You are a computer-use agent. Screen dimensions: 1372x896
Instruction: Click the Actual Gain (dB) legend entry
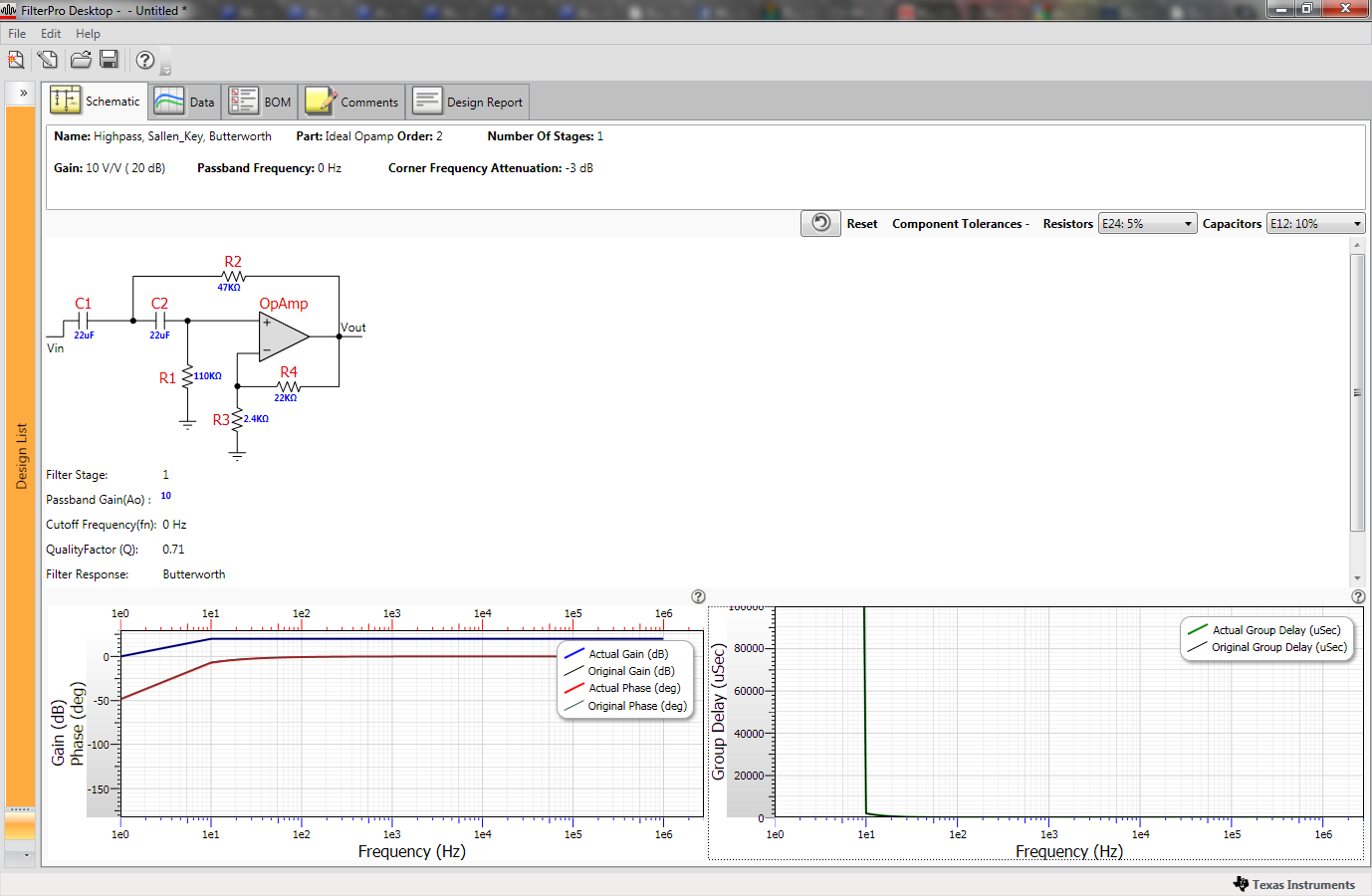pos(617,654)
